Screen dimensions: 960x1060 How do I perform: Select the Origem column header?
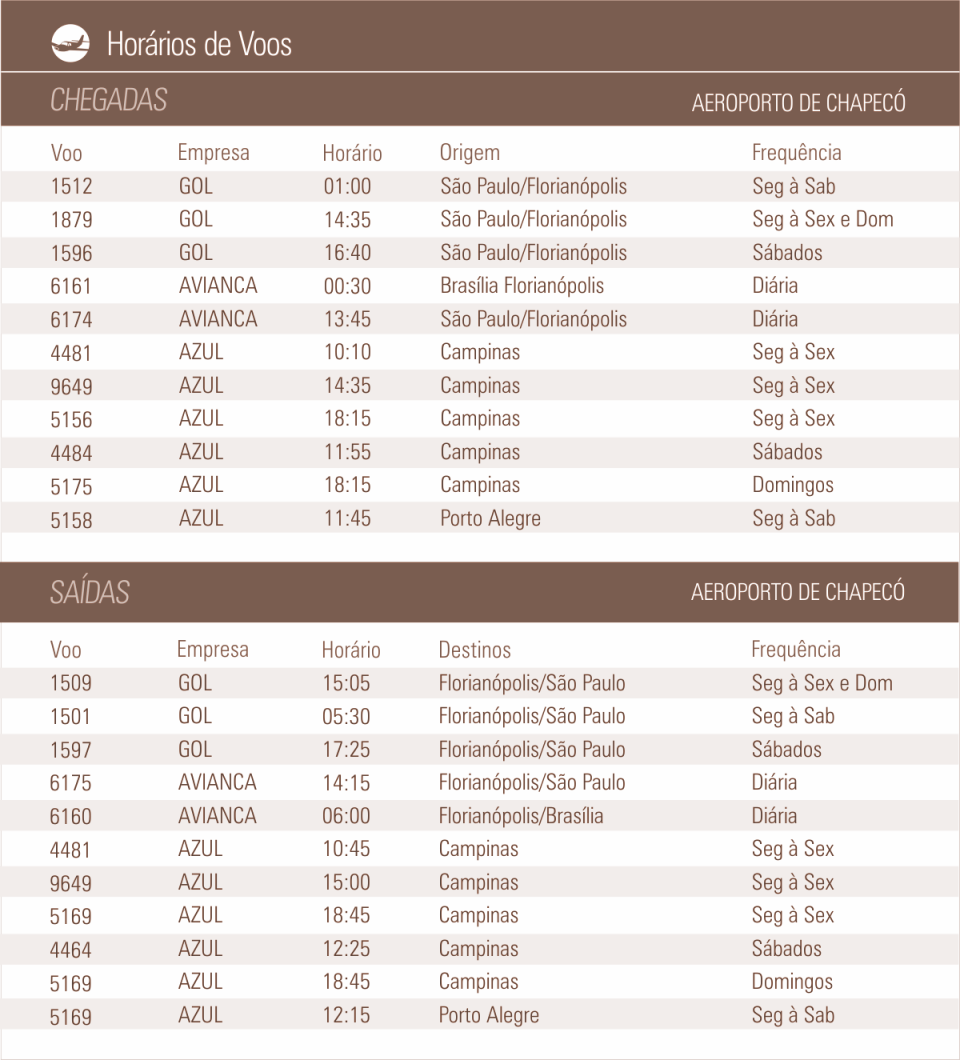click(470, 153)
